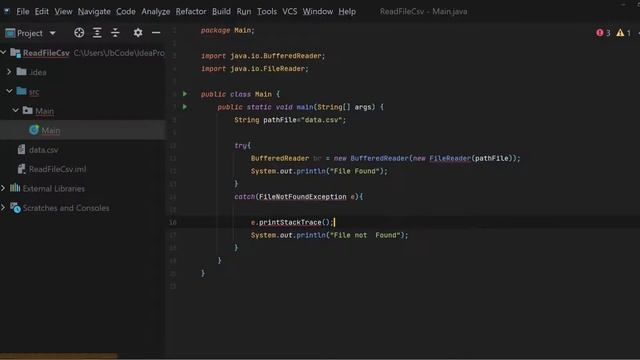The width and height of the screenshot is (640, 360).
Task: Click run gutter arrow beside main method
Action: [x=185, y=107]
